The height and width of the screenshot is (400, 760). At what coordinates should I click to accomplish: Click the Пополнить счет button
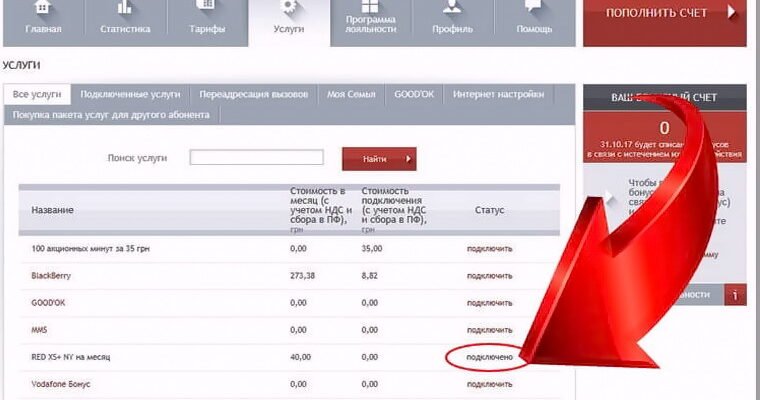665,23
